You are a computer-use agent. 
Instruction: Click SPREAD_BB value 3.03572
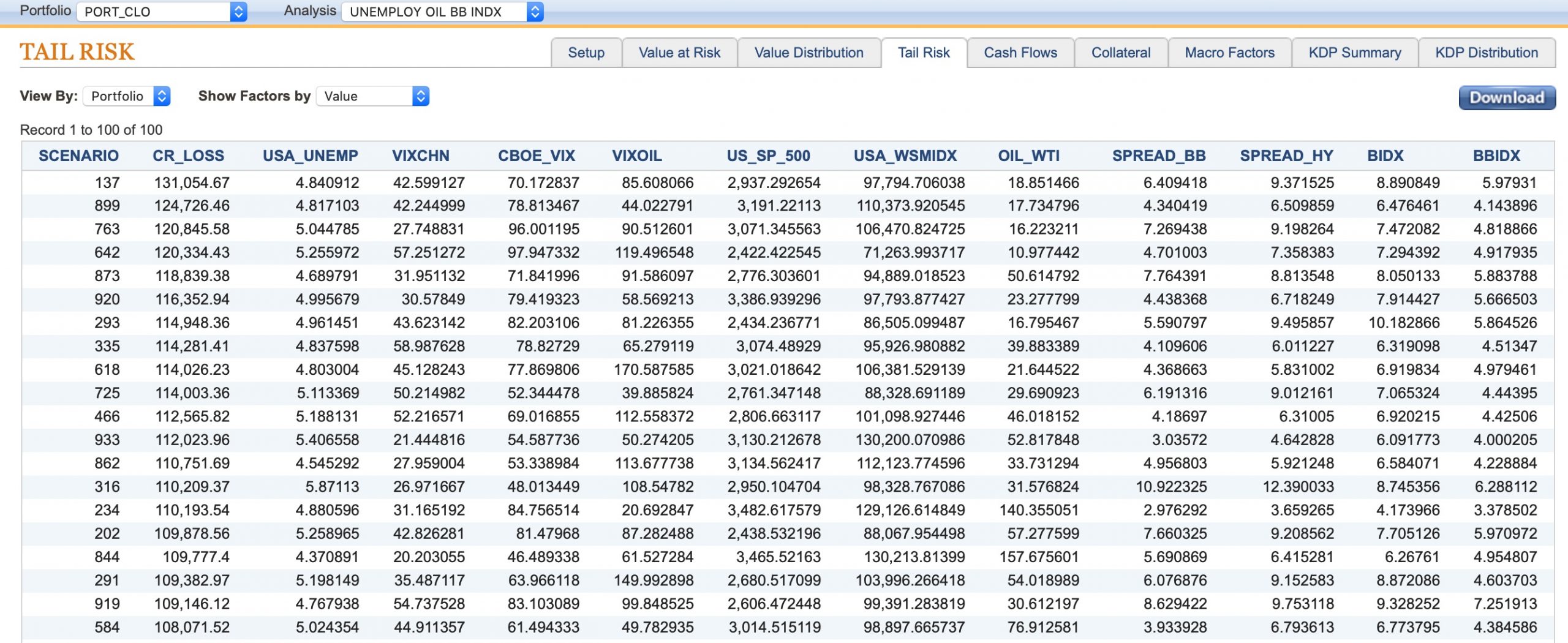coord(1179,440)
